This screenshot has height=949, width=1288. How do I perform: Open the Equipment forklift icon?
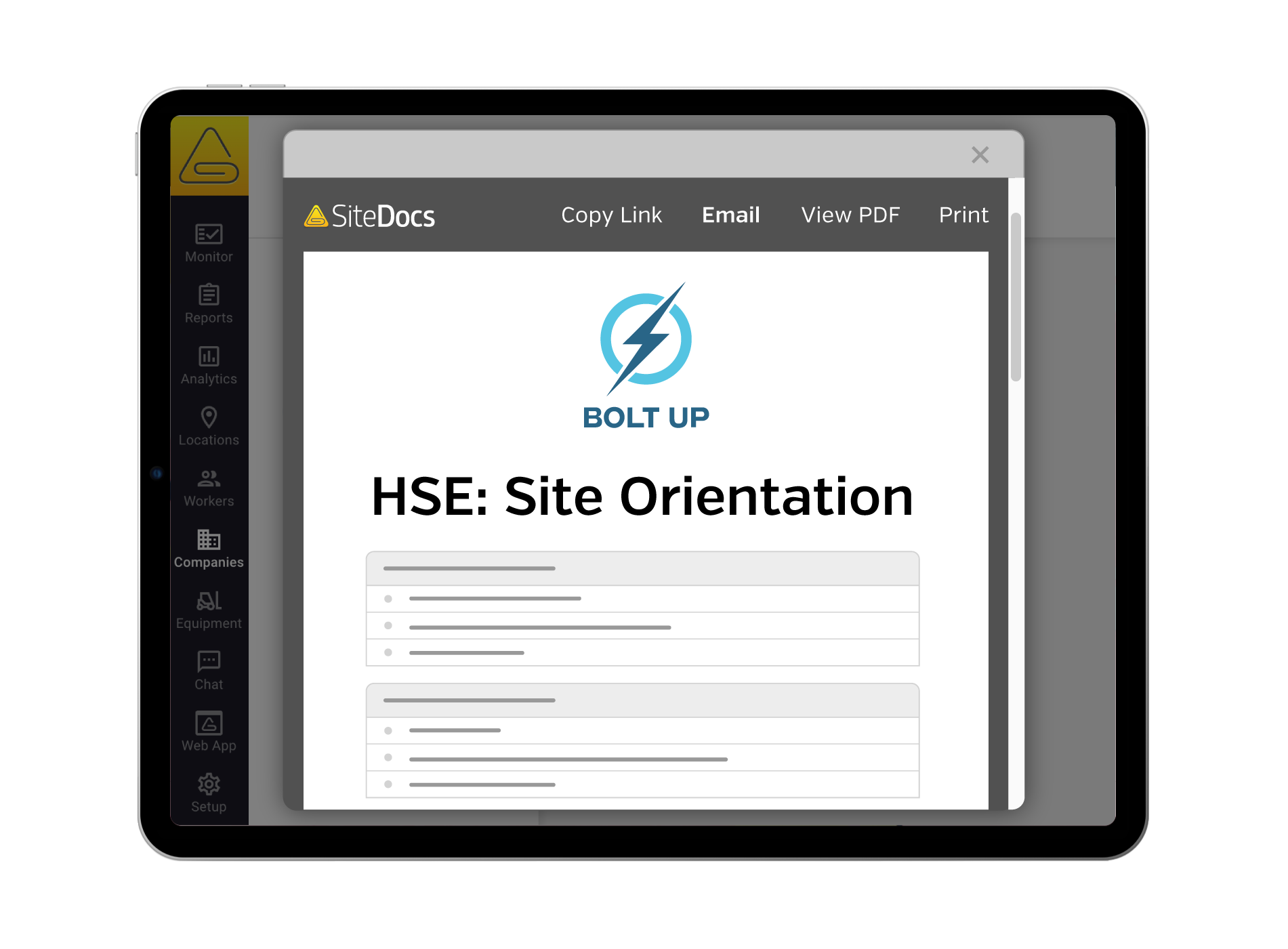click(209, 601)
